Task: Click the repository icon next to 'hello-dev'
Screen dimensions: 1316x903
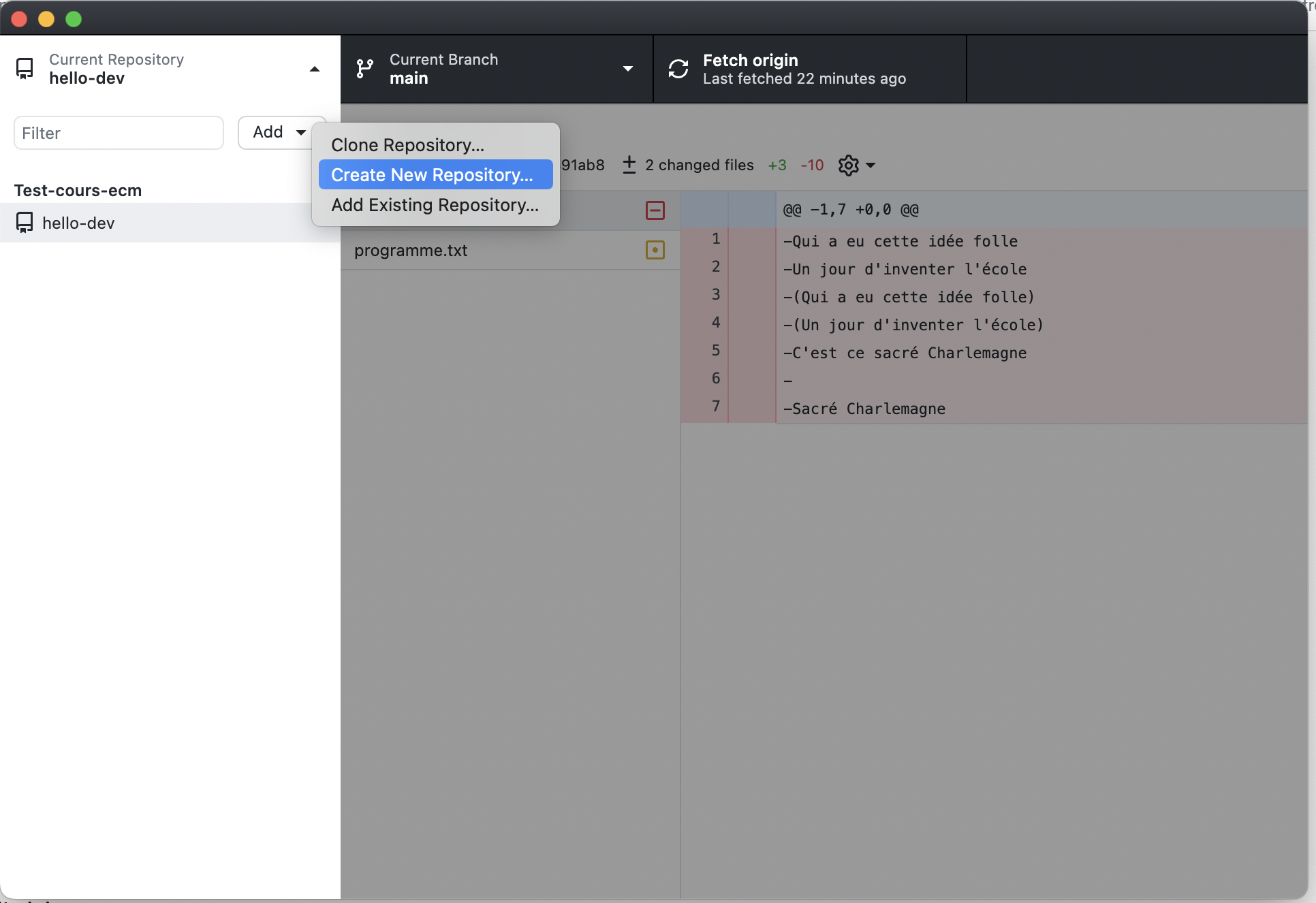Action: tap(25, 221)
